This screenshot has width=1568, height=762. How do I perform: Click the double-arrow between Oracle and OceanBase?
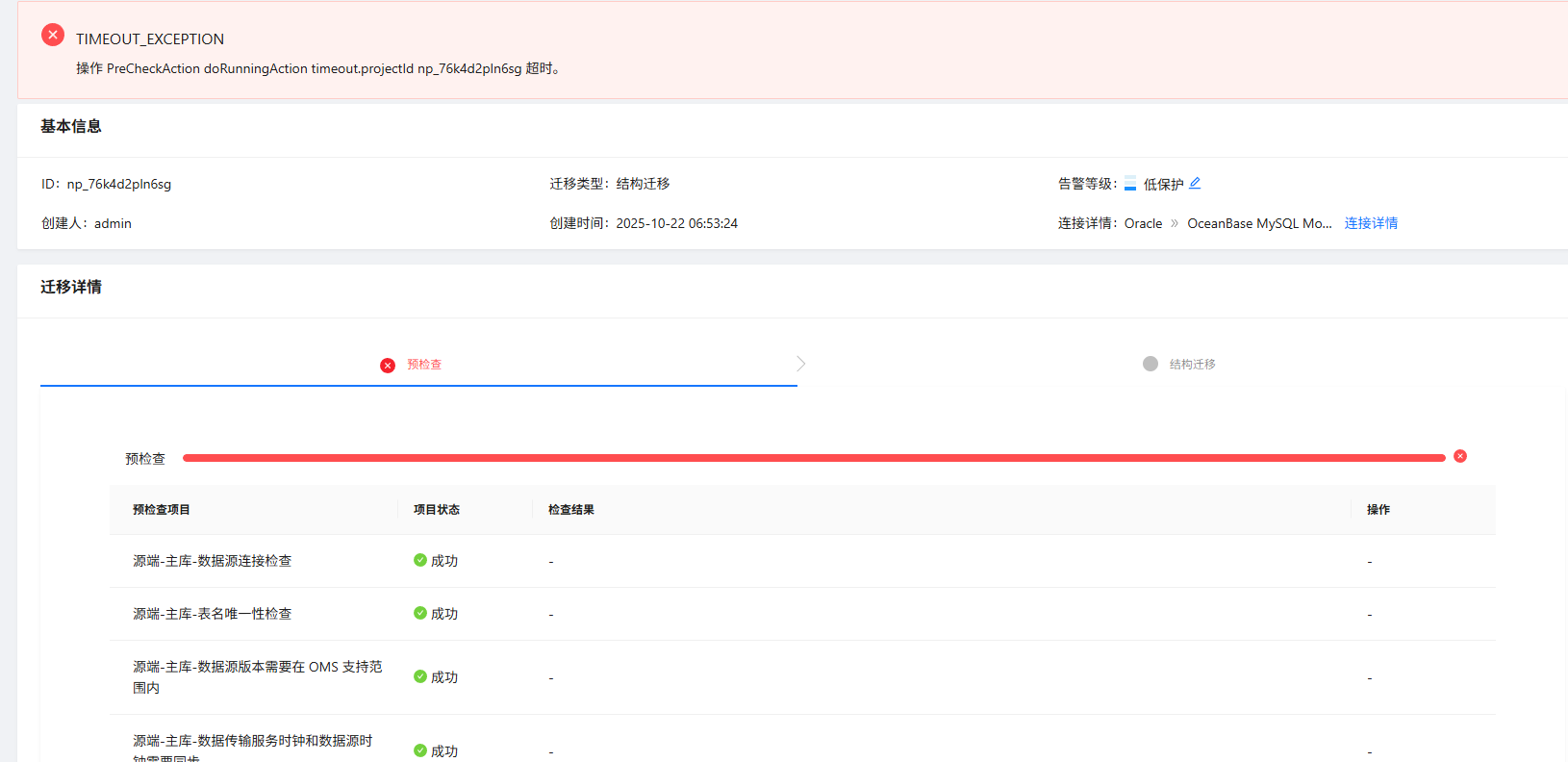click(1175, 223)
